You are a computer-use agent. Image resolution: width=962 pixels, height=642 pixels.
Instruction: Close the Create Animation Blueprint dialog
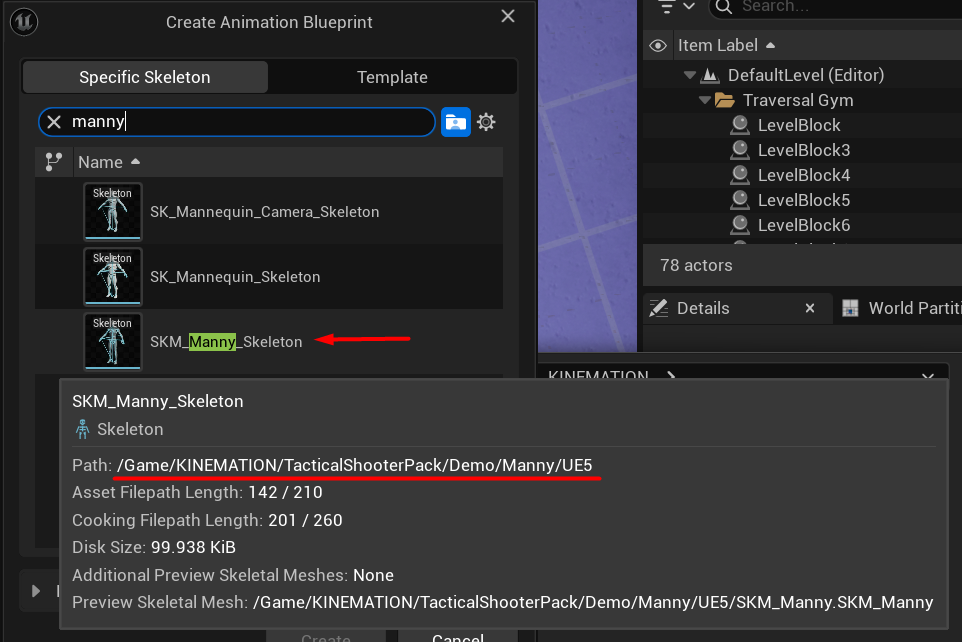pos(507,16)
